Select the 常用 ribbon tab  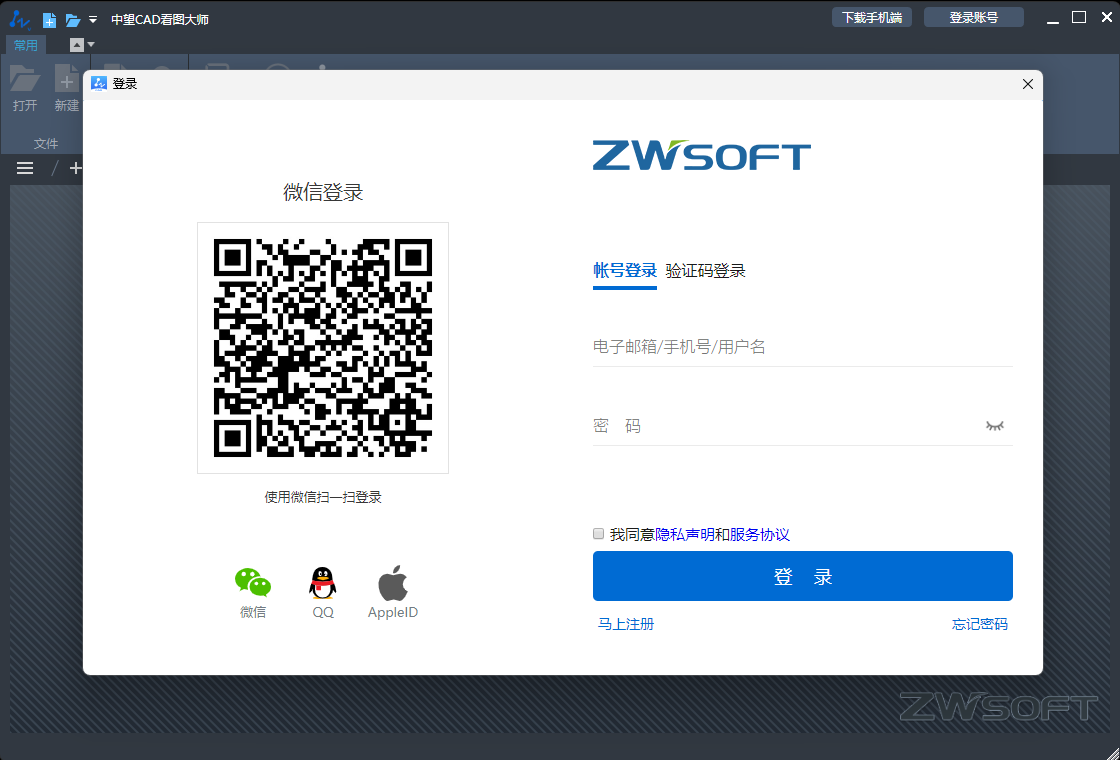click(26, 45)
